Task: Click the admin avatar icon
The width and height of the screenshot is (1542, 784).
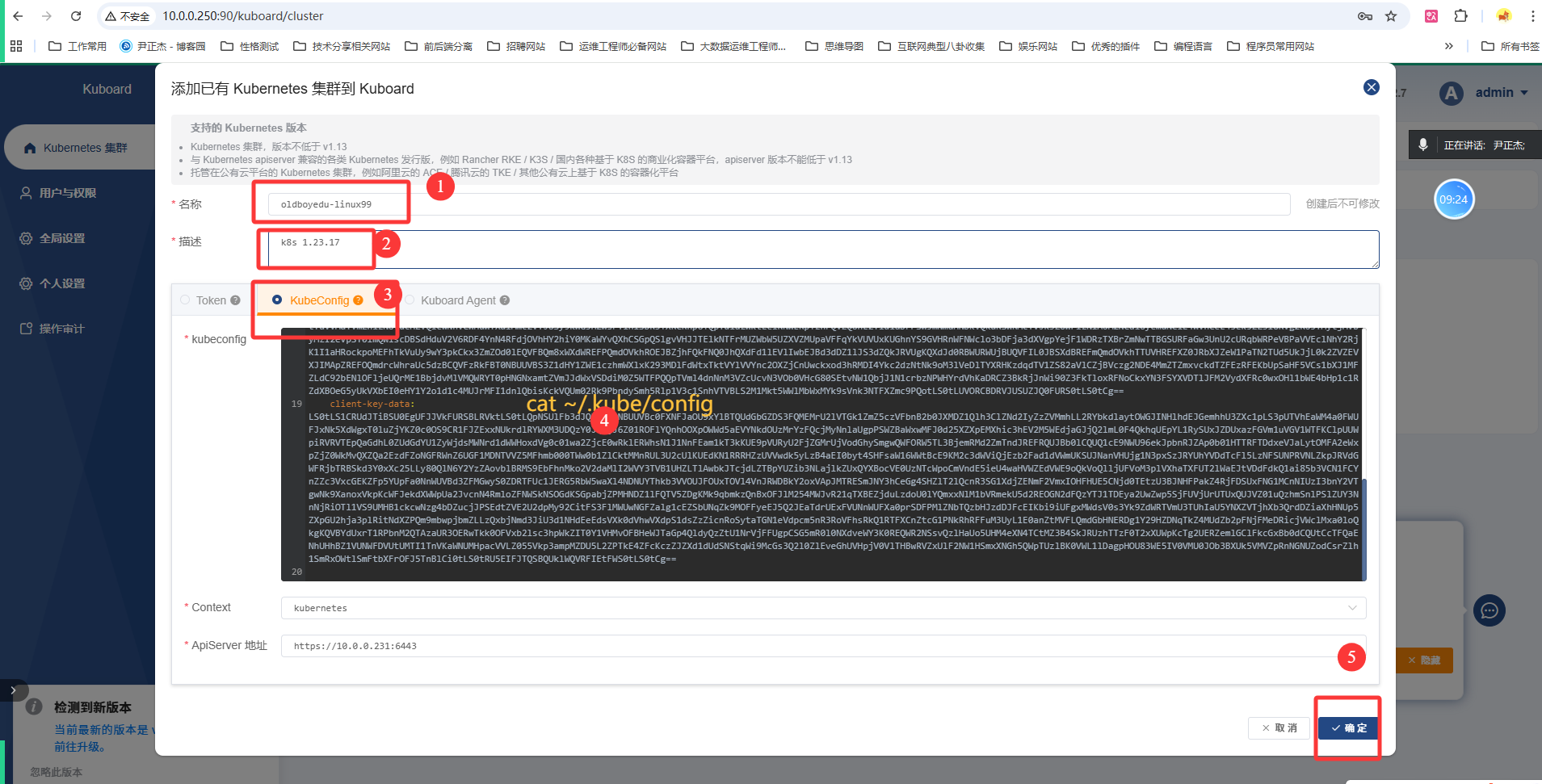Action: [x=1452, y=93]
